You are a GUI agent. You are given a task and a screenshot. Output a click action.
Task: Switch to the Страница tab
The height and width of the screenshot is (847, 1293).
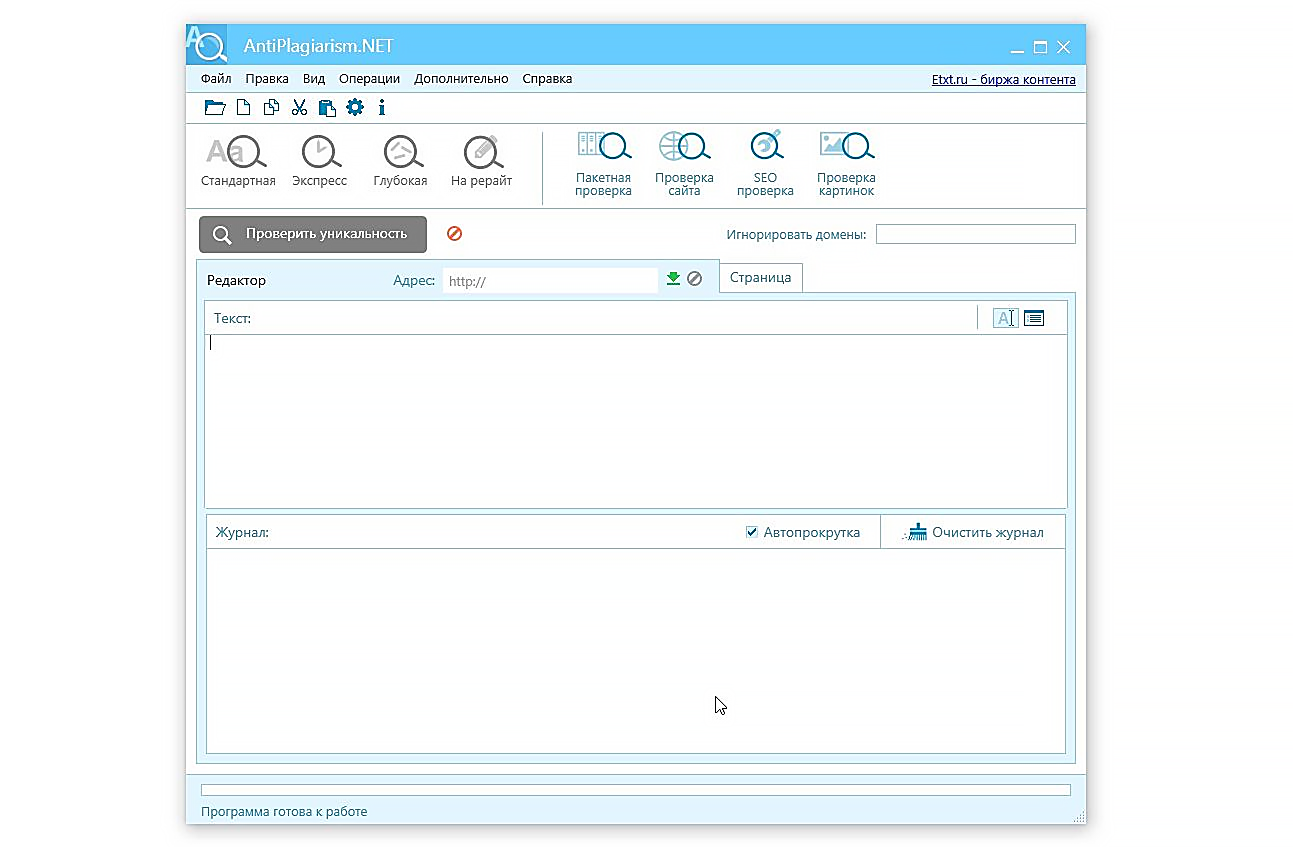point(760,277)
